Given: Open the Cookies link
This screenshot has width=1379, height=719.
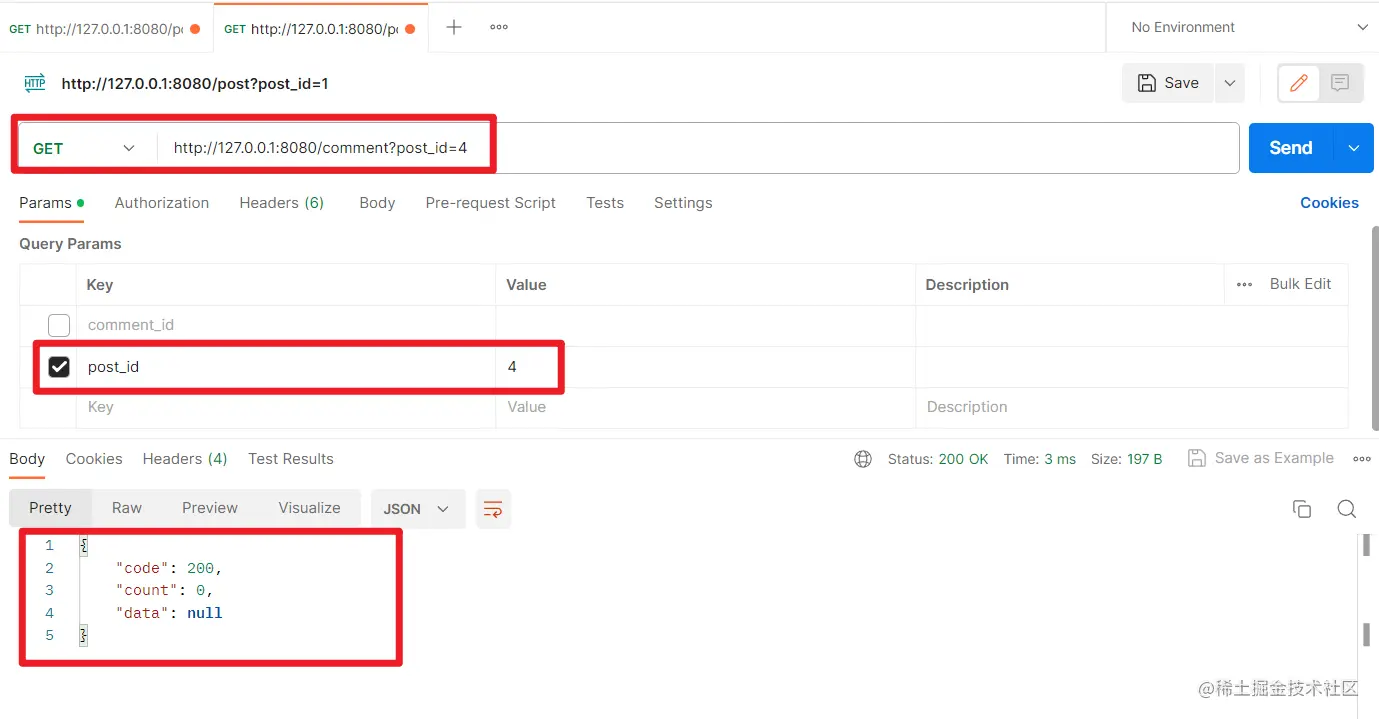Looking at the screenshot, I should click(1329, 203).
